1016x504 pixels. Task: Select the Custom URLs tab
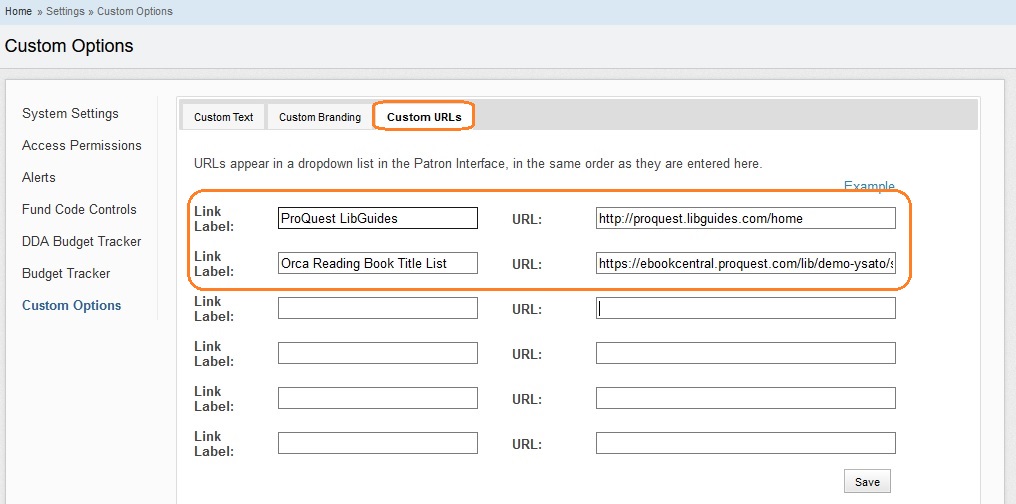coord(424,117)
